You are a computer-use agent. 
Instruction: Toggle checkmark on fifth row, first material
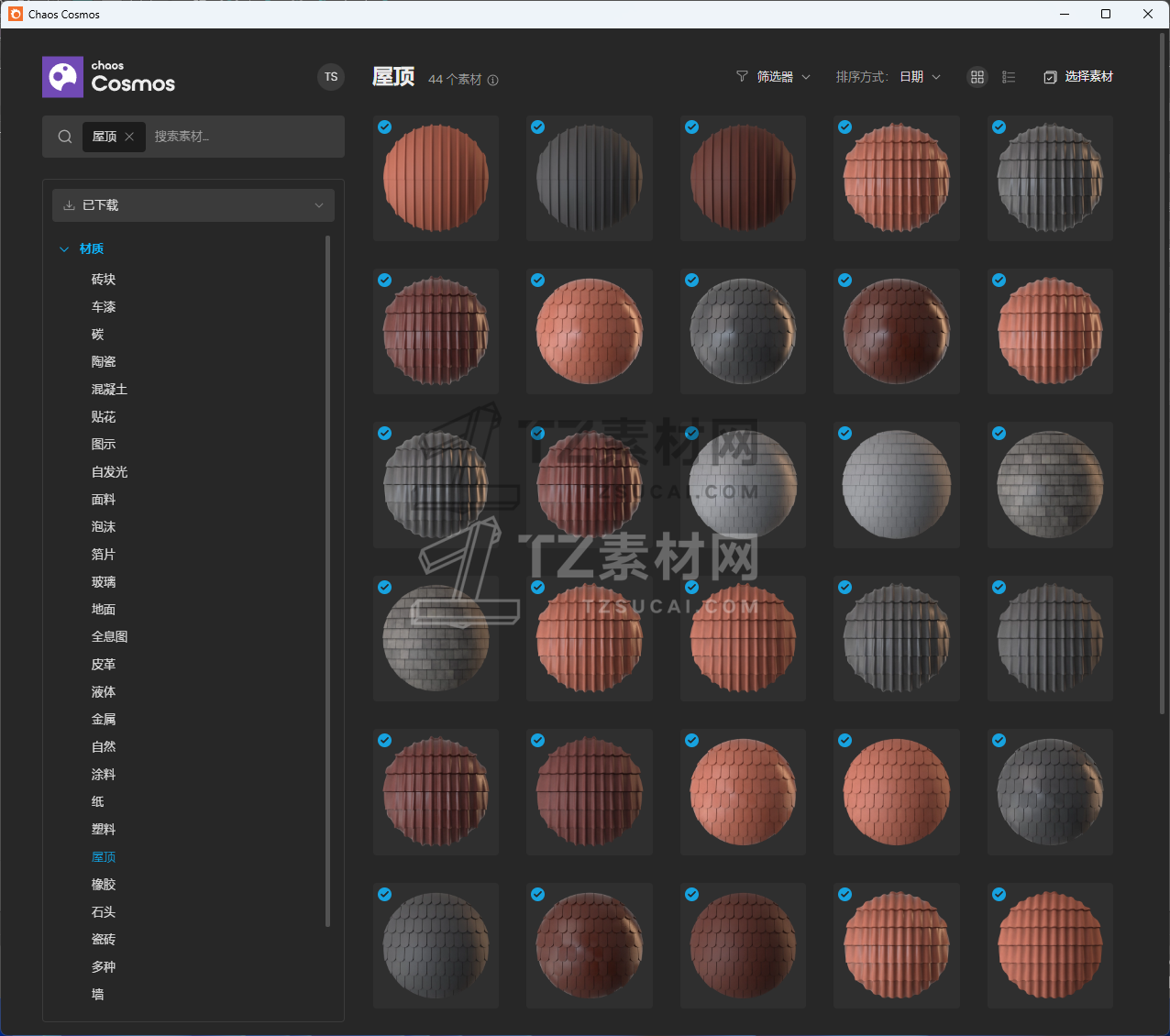pyautogui.click(x=385, y=741)
